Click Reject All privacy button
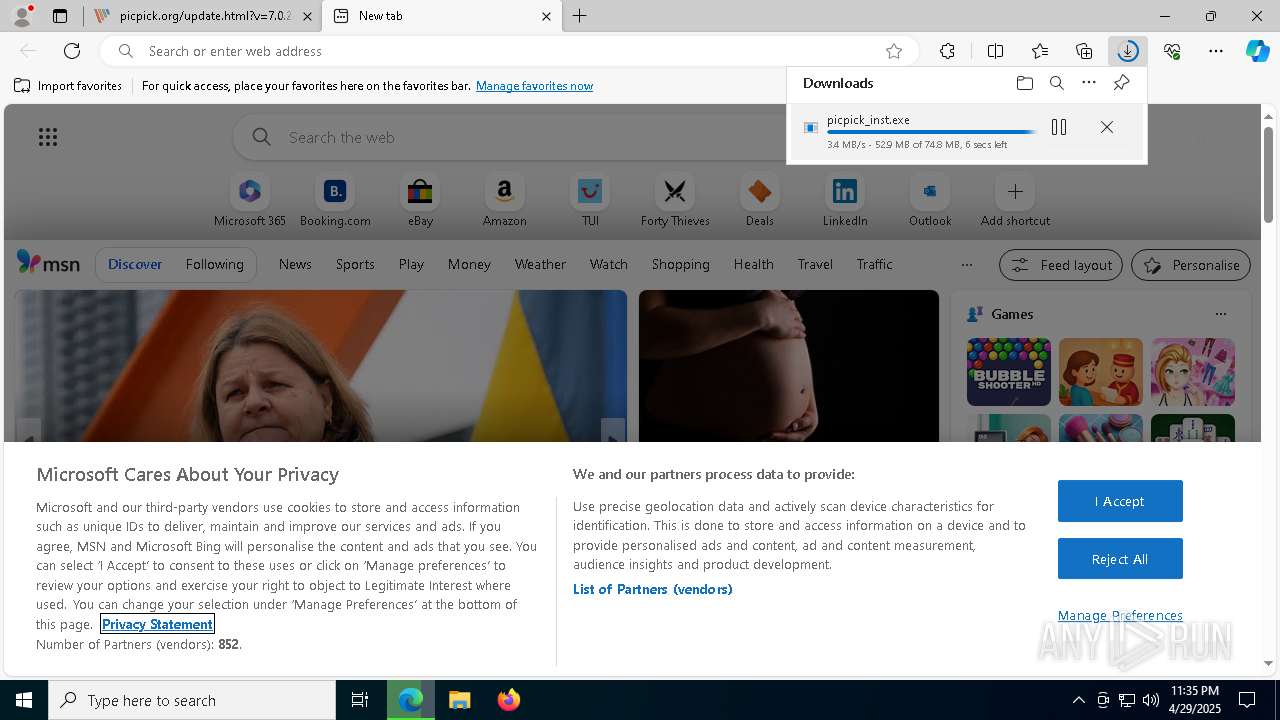1280x720 pixels. (x=1120, y=559)
